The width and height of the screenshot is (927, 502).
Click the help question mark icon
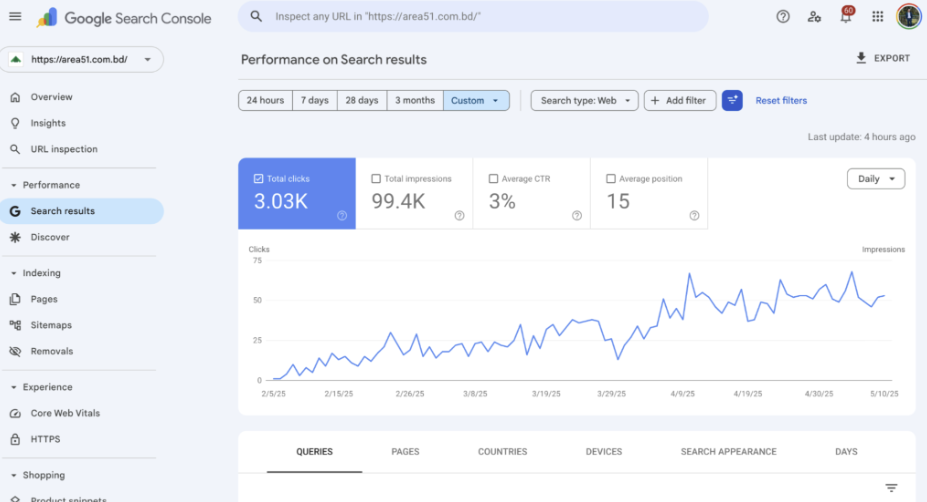pos(783,16)
